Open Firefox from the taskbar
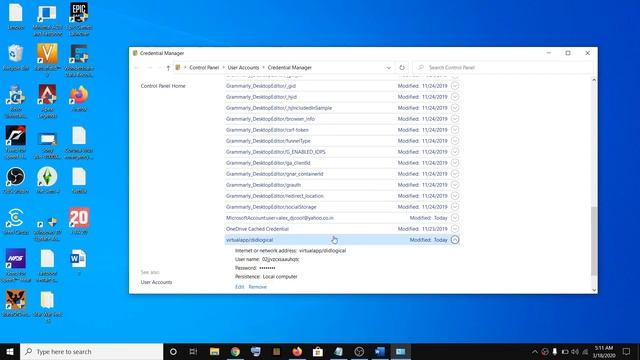This screenshot has height=360, width=640. click(x=297, y=351)
